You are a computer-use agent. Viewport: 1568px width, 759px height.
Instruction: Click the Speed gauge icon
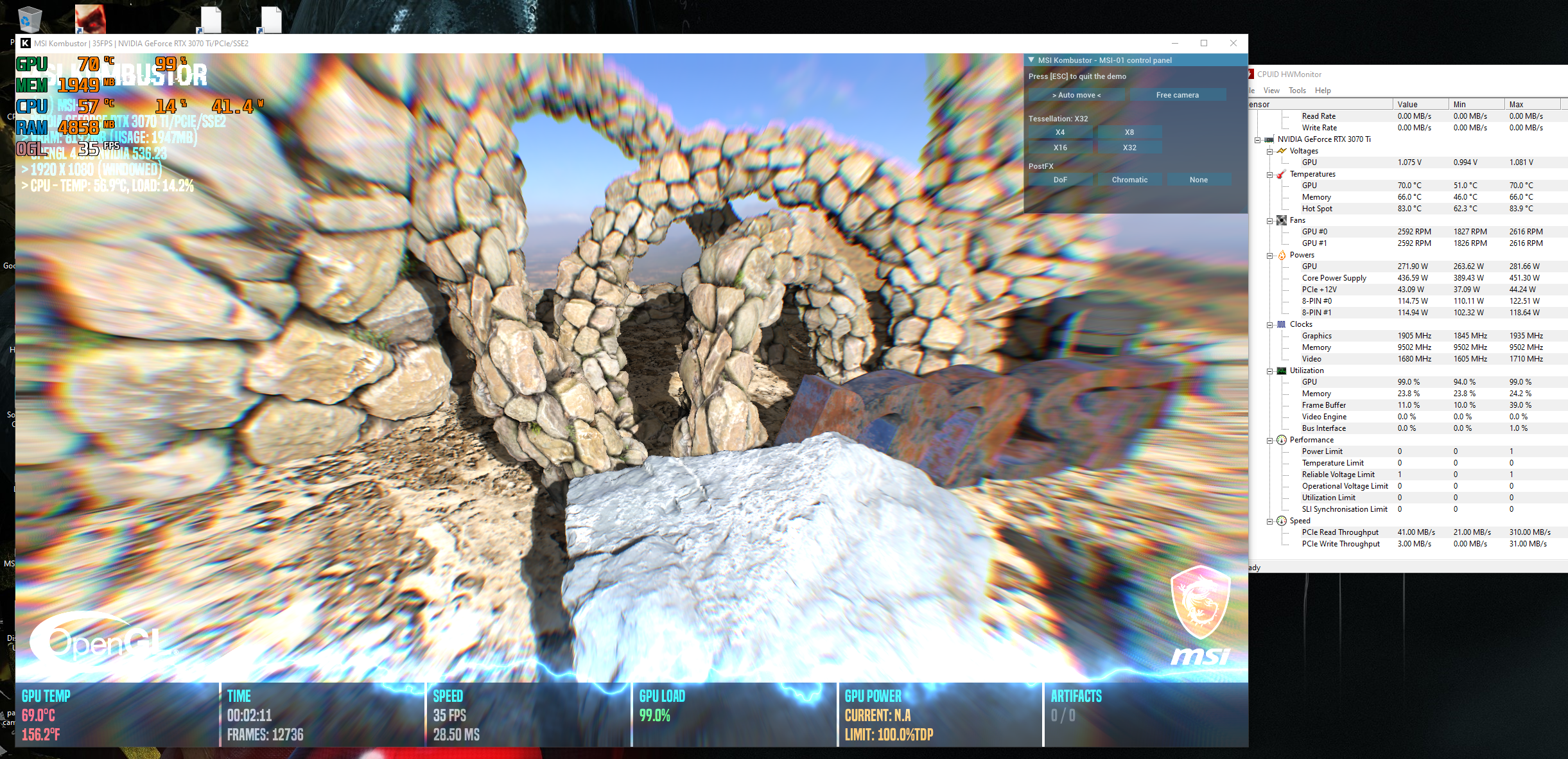(x=1282, y=521)
